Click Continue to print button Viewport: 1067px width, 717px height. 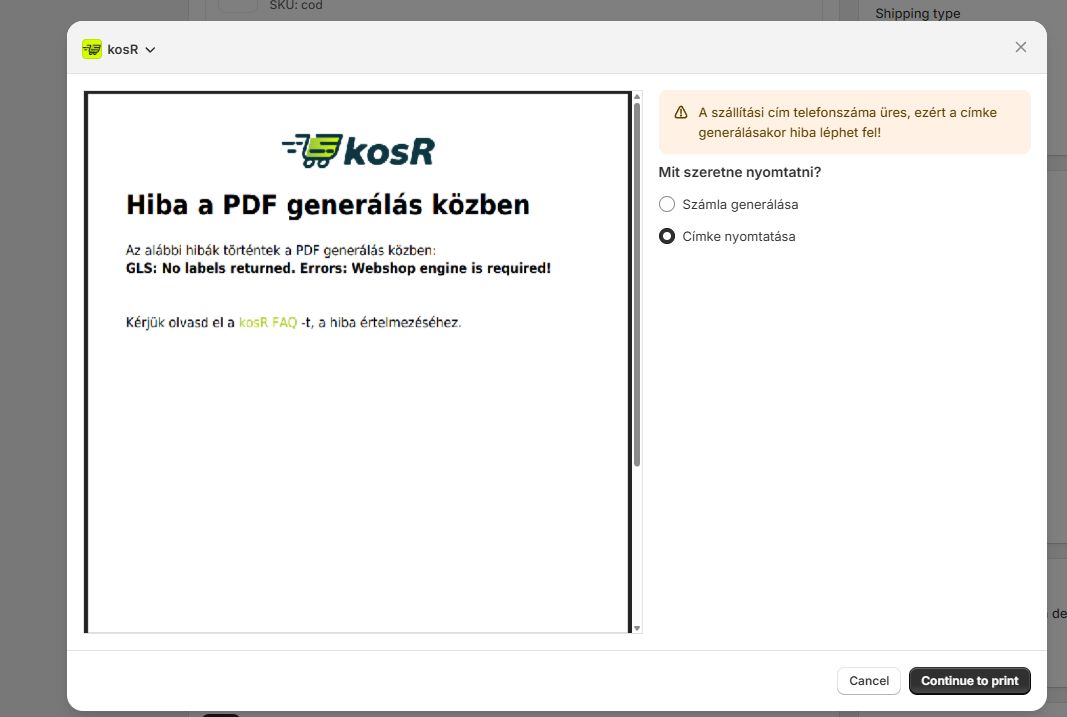click(x=969, y=681)
